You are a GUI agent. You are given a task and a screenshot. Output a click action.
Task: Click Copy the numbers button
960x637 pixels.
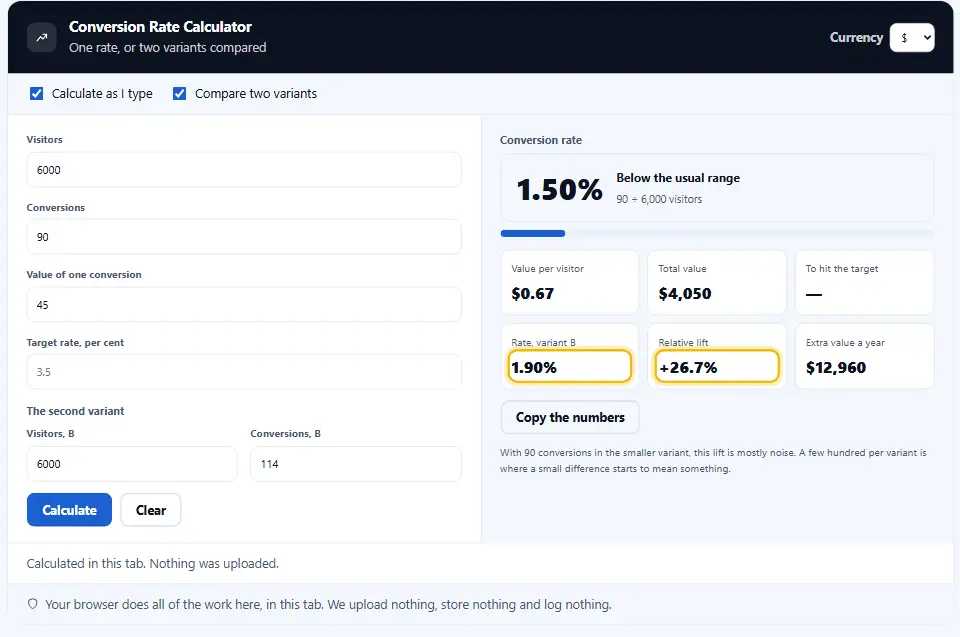coord(570,417)
